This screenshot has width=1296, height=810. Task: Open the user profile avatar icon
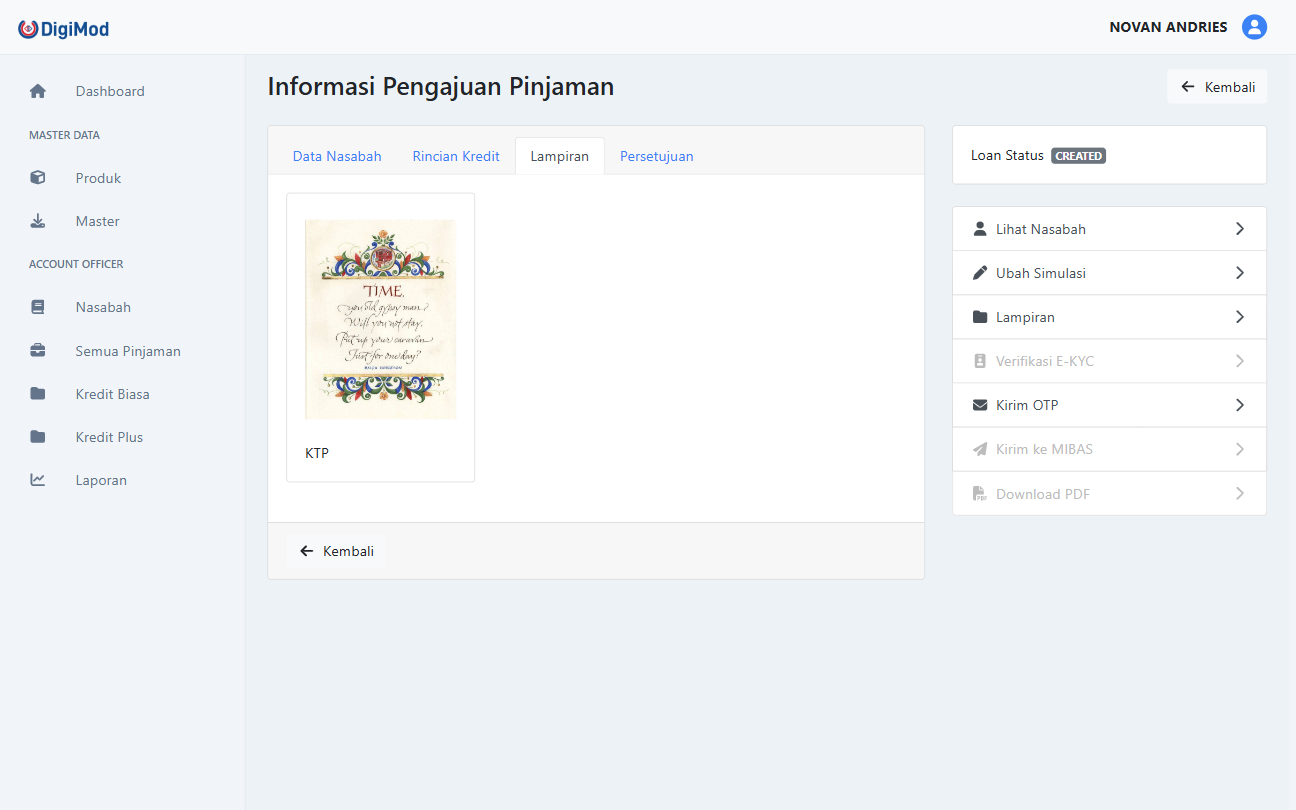(x=1254, y=27)
